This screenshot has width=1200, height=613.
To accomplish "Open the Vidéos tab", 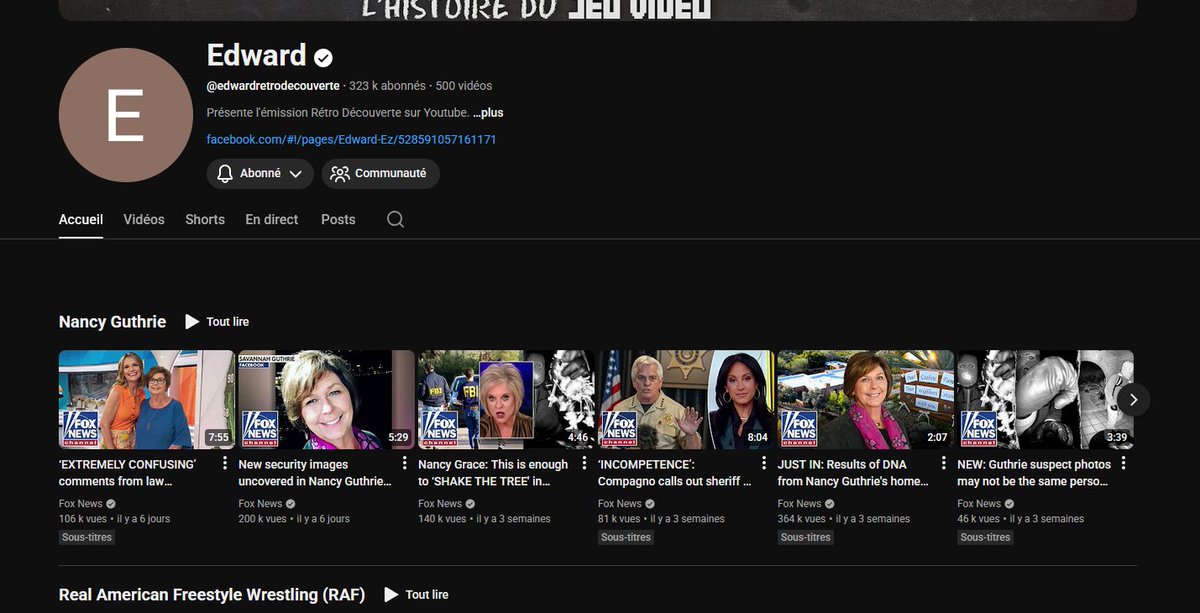I will [144, 219].
